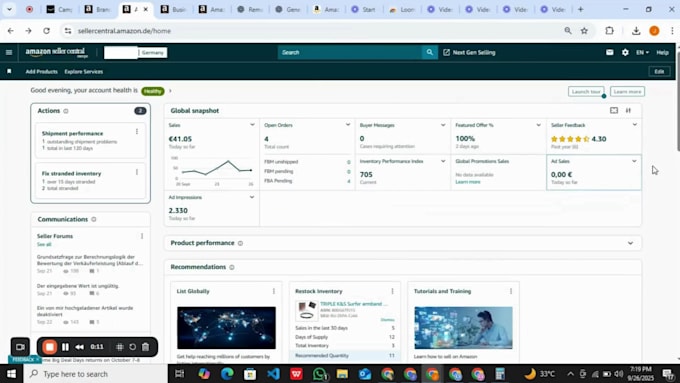Open the Inventory Performance Index dropdown

(443, 161)
